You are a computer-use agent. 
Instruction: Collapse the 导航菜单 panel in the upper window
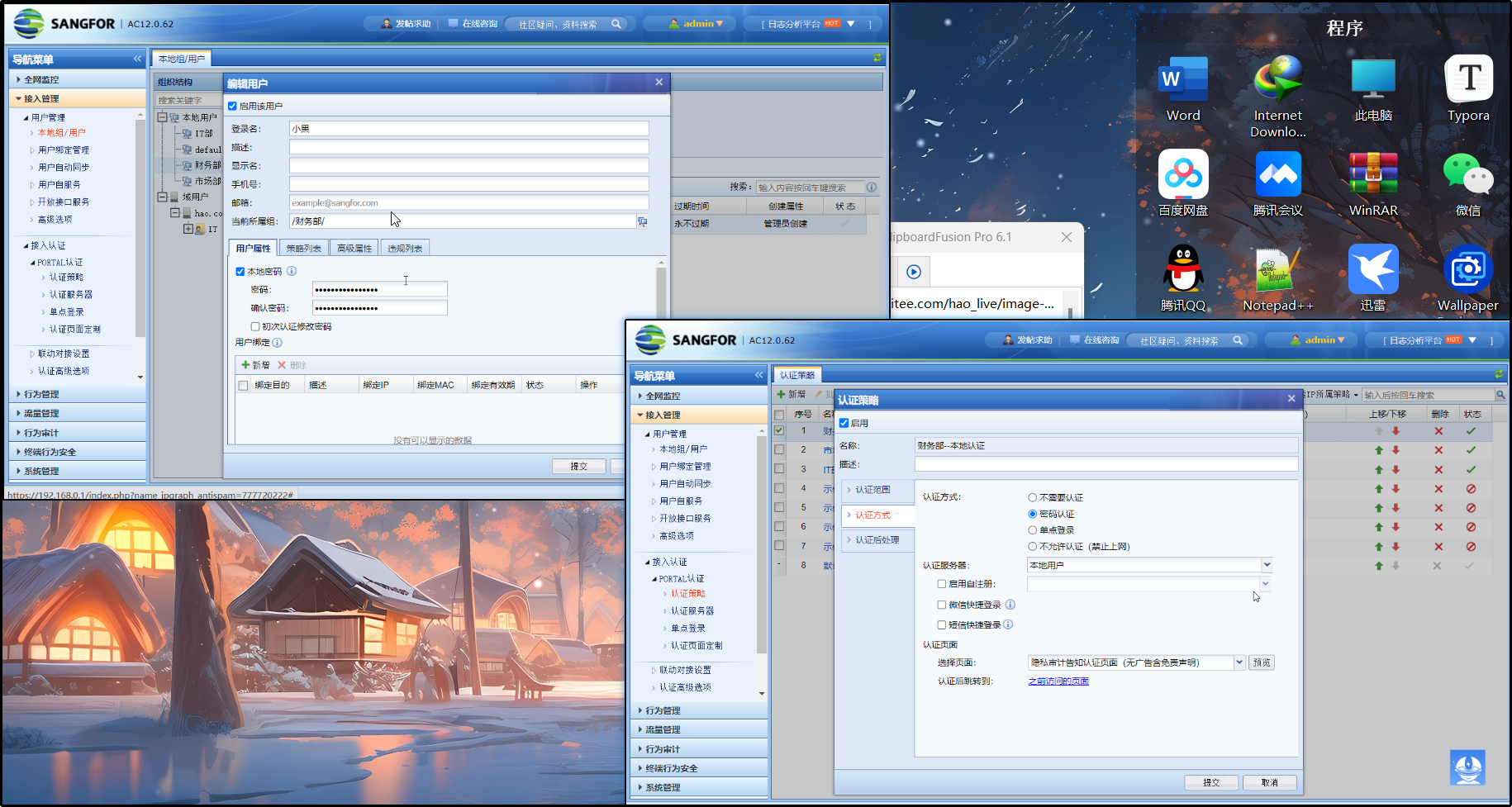pyautogui.click(x=137, y=59)
